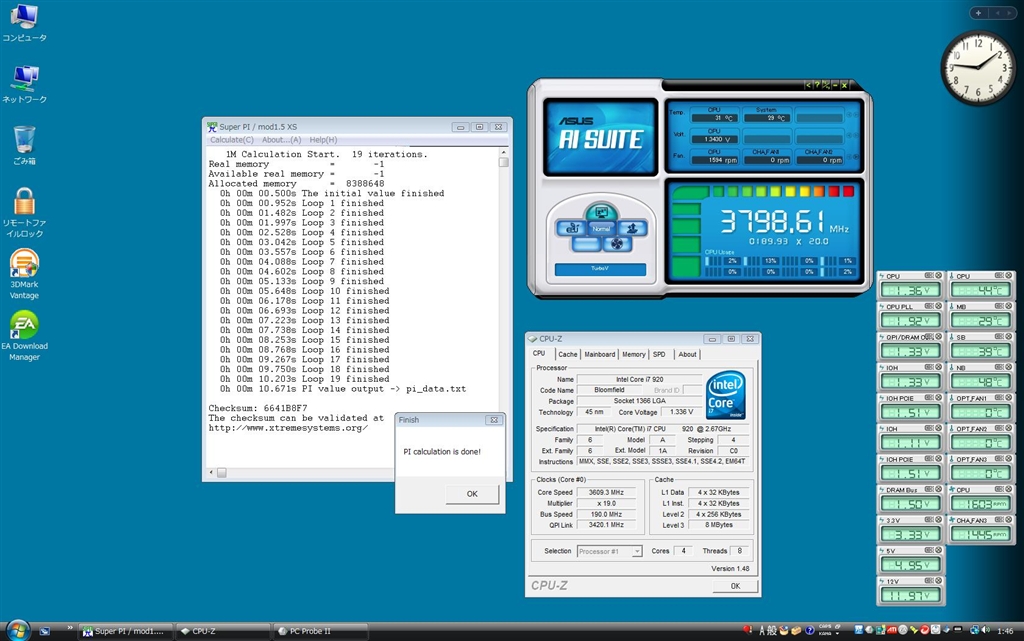Click the Super PI horizontal scrollbar thumb
The width and height of the screenshot is (1024, 641).
click(x=222, y=473)
